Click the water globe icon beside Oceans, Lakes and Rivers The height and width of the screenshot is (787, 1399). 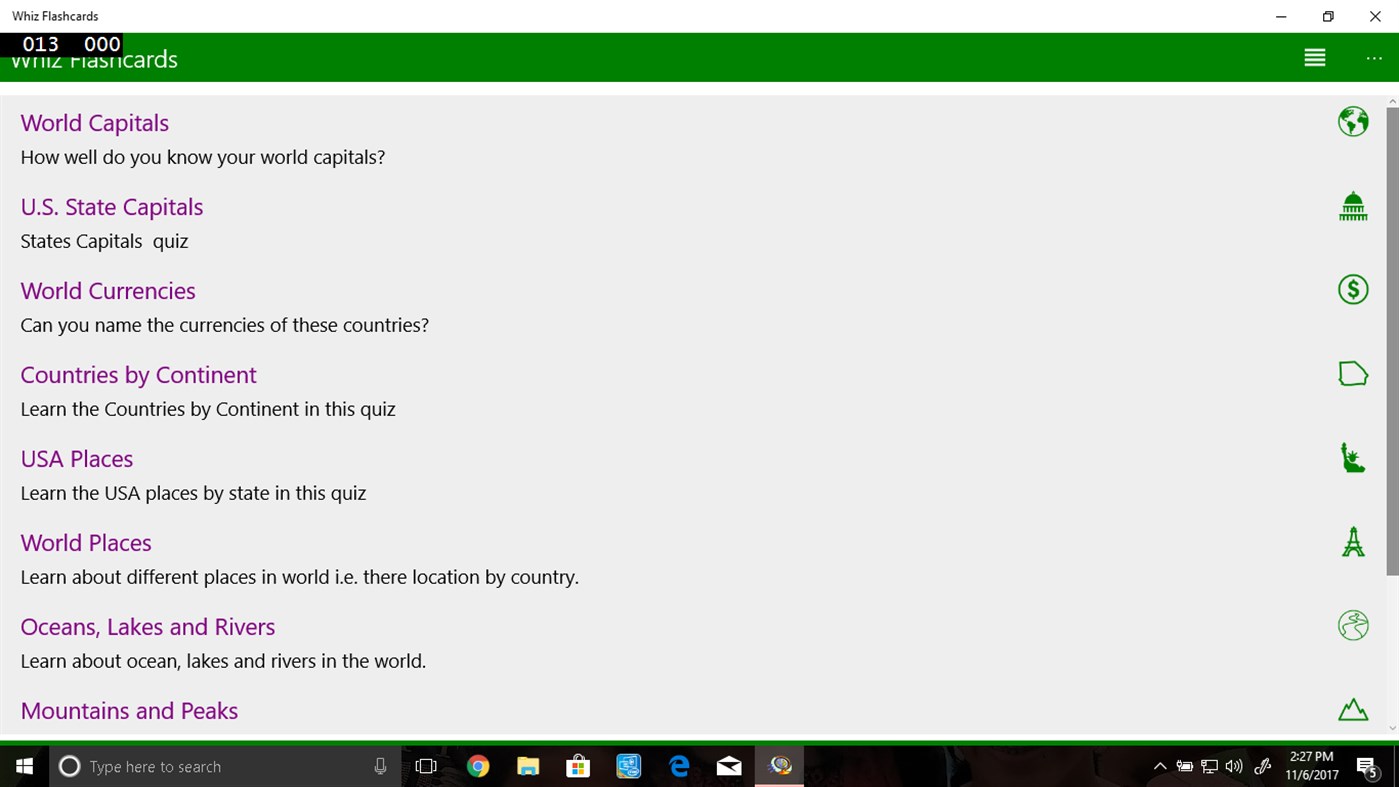[x=1352, y=625]
